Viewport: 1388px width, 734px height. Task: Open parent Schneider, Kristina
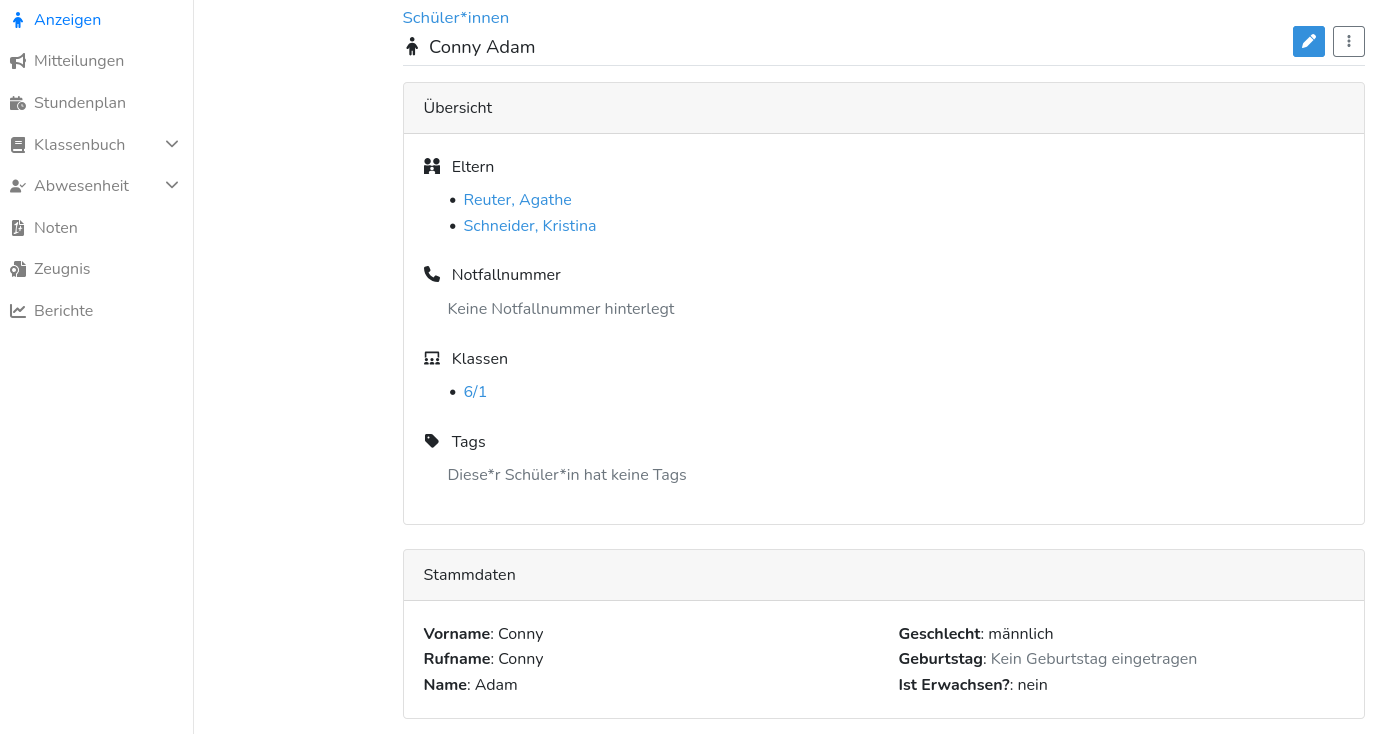(x=529, y=226)
